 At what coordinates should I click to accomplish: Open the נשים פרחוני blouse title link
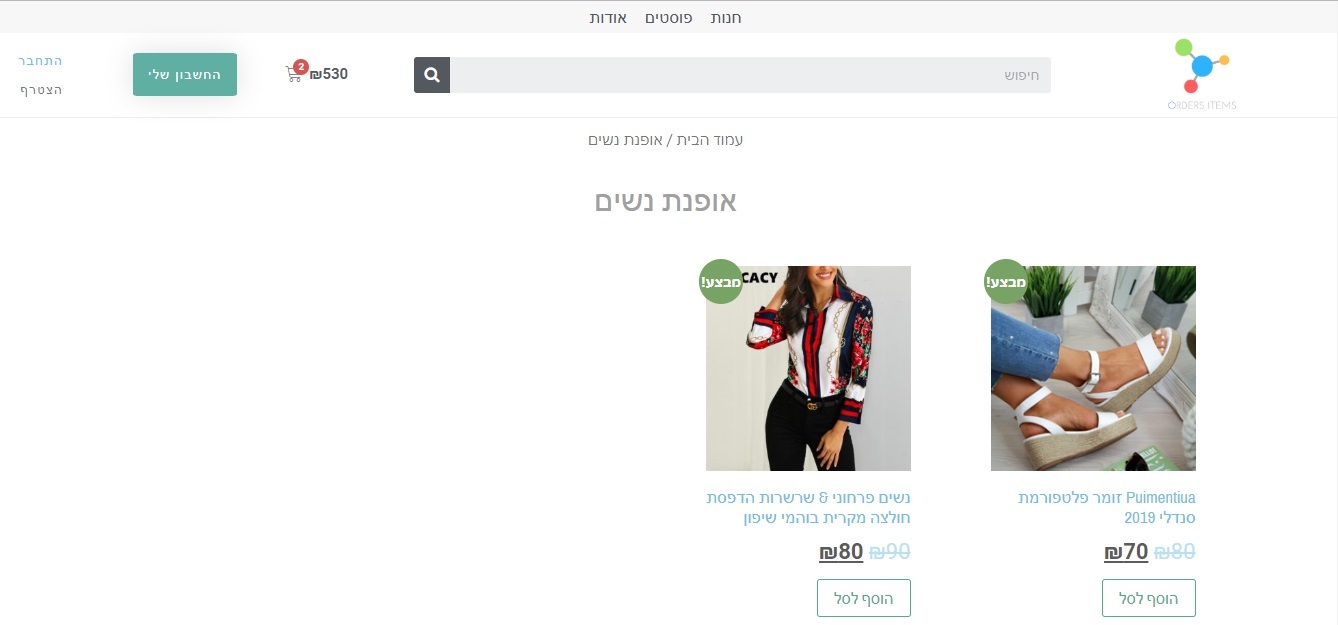tap(808, 508)
